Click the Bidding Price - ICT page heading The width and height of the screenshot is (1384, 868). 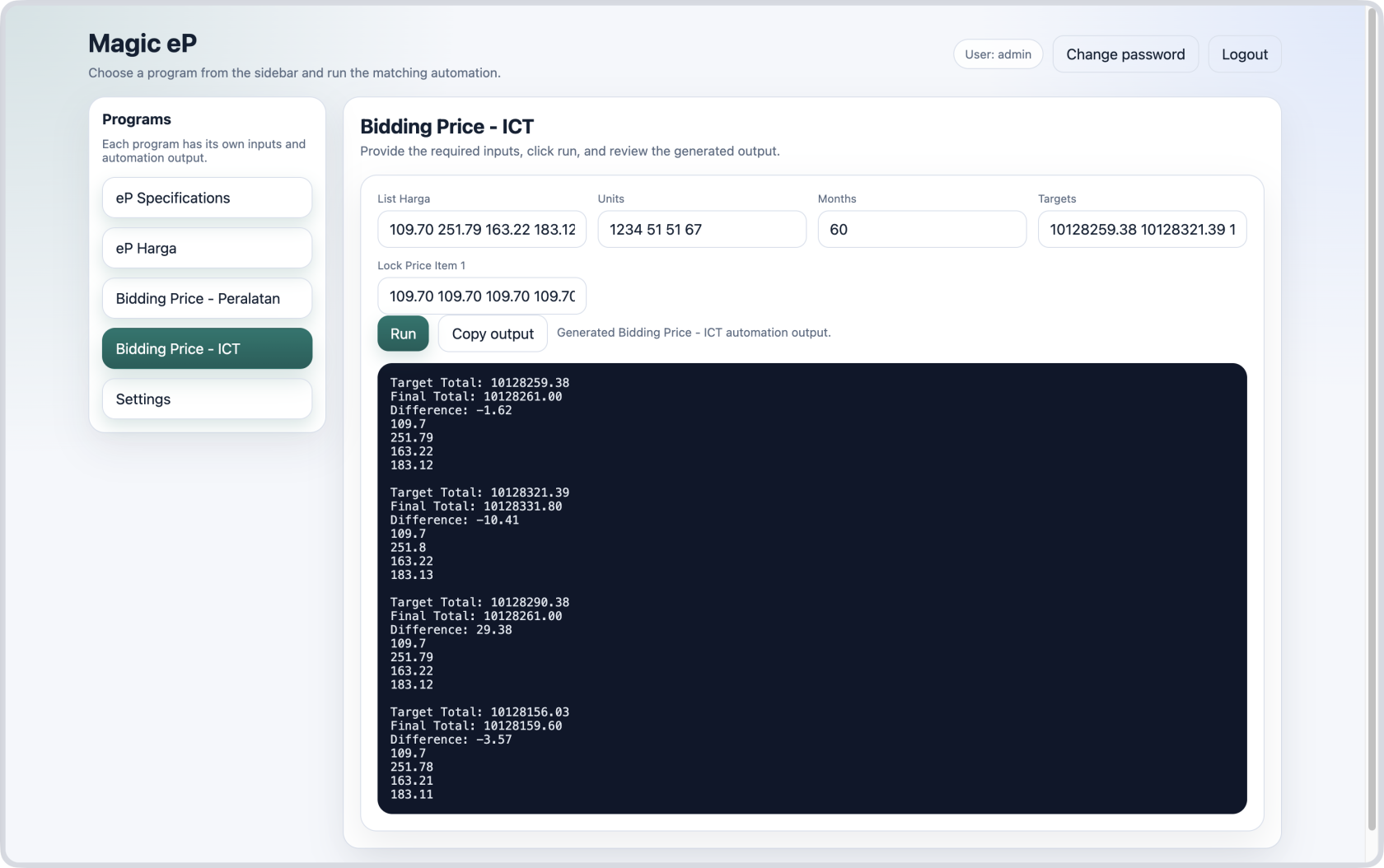(447, 126)
